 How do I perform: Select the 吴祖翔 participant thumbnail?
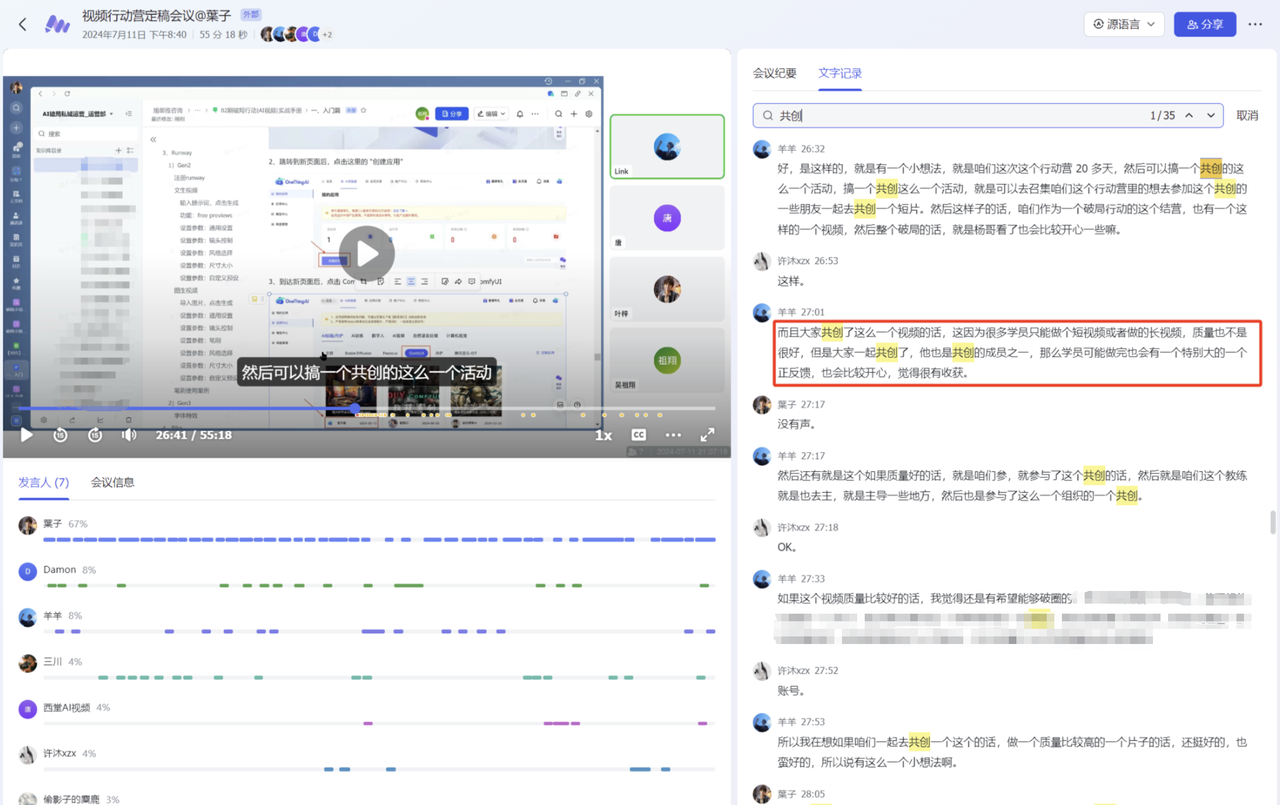(667, 360)
